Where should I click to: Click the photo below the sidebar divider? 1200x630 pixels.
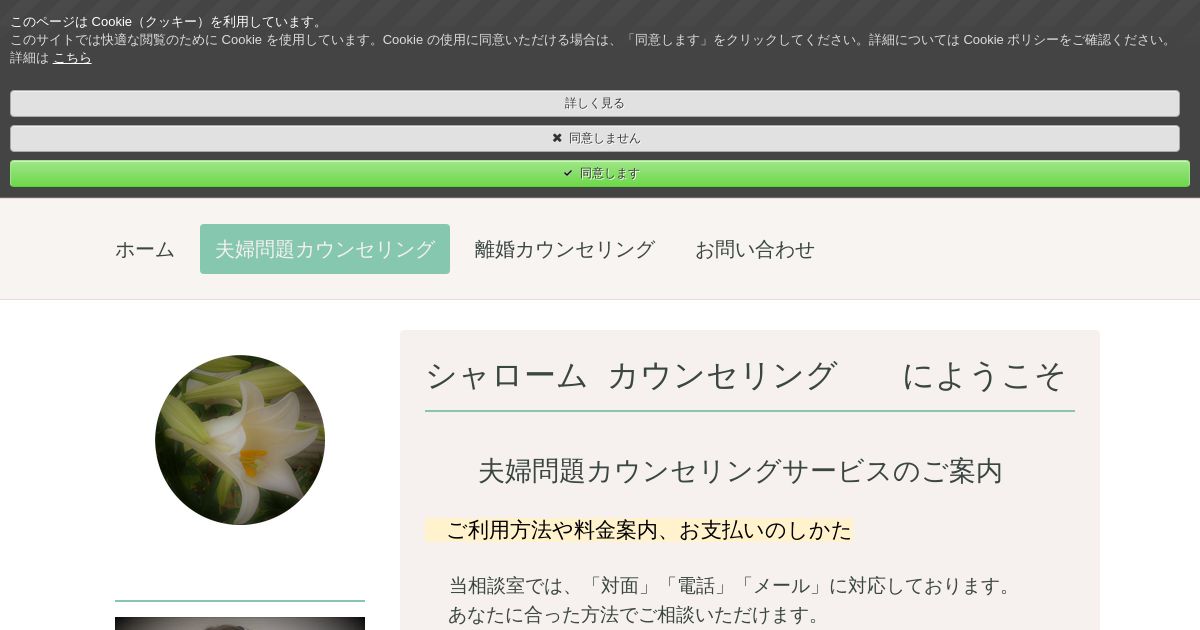[240, 623]
